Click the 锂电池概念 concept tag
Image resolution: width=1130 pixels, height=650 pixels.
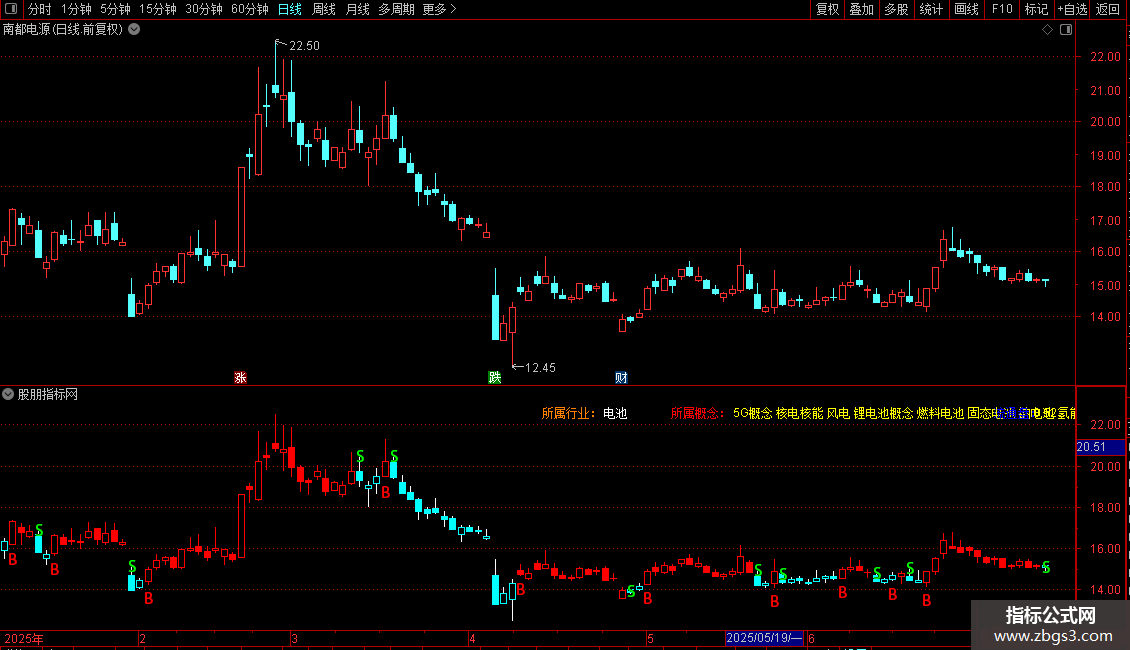[884, 413]
